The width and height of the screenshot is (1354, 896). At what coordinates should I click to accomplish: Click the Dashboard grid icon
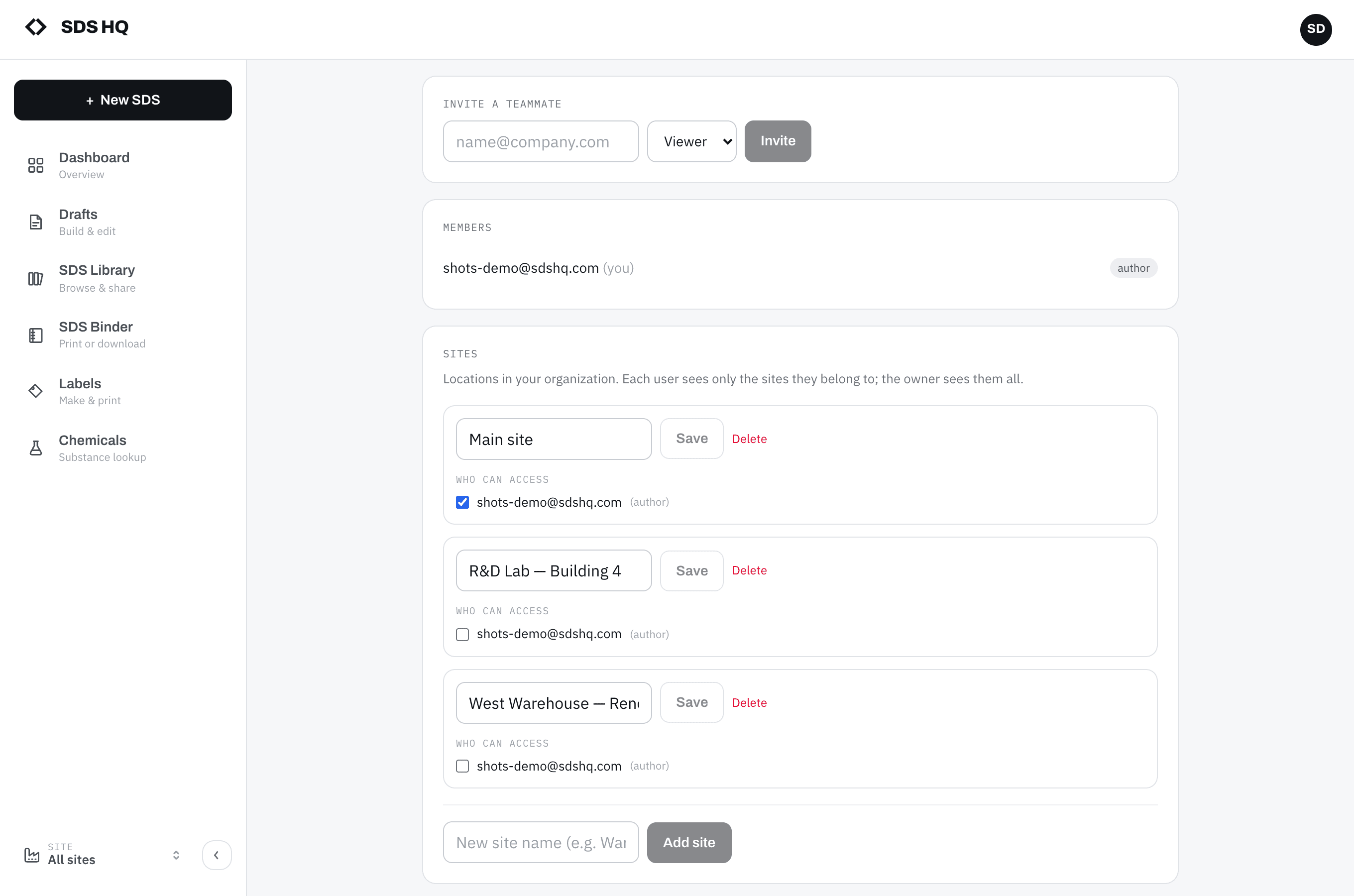[x=36, y=165]
